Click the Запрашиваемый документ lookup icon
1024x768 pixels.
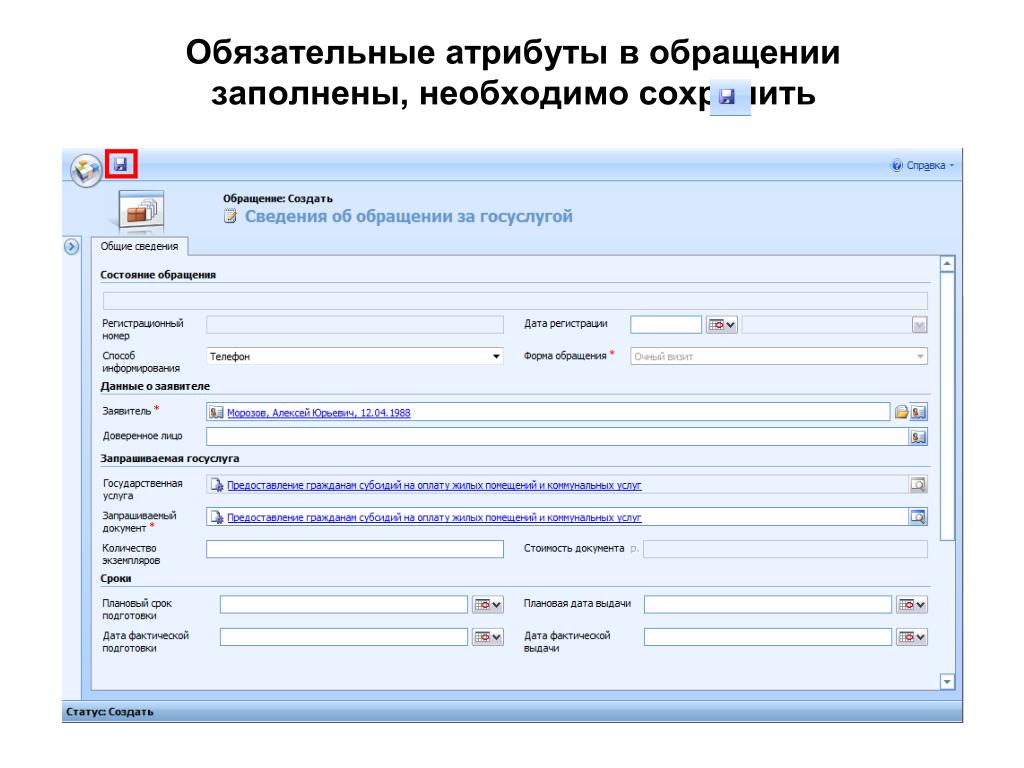tap(918, 517)
